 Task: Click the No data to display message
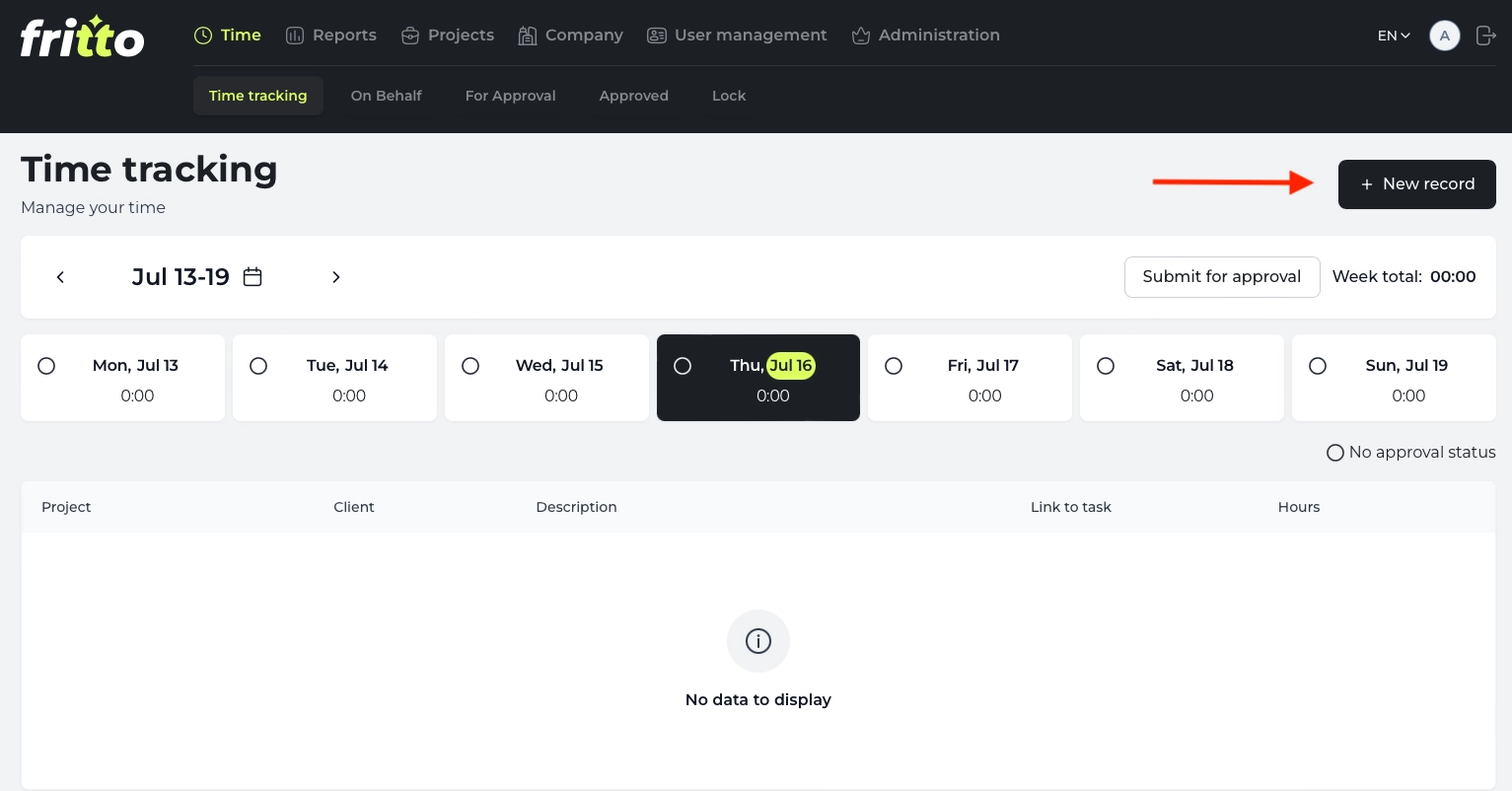coord(758,699)
